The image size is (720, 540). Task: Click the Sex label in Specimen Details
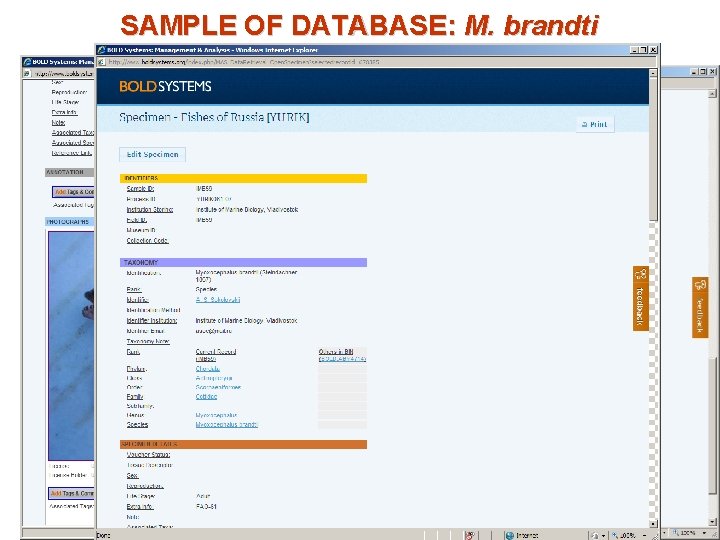coord(132,476)
